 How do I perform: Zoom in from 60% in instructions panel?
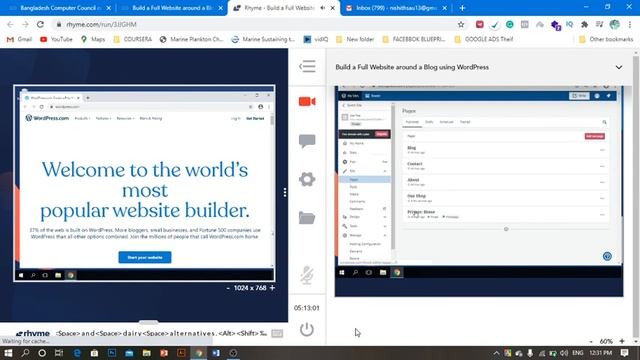click(622, 341)
